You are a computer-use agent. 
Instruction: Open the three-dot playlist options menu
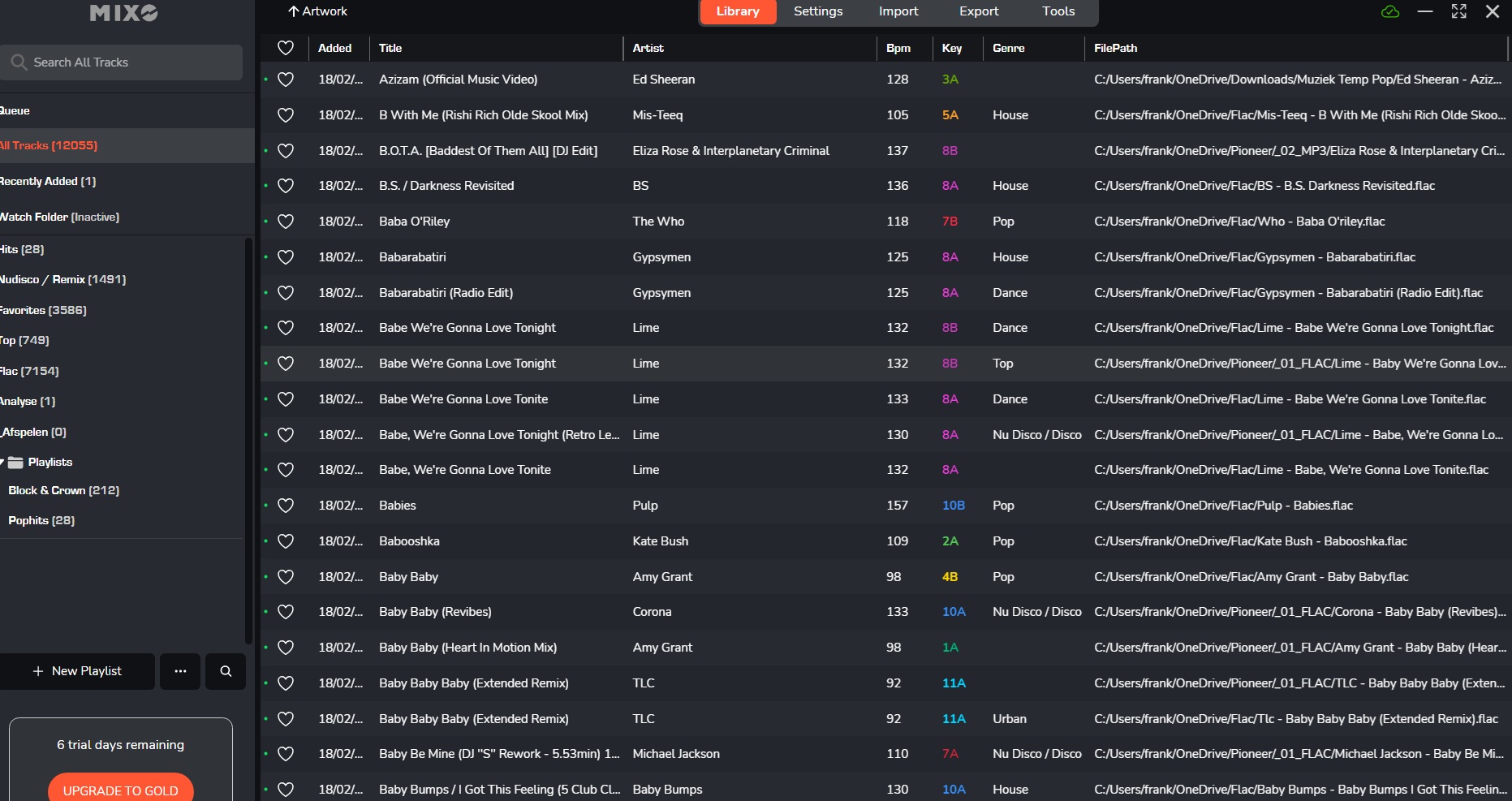coord(180,671)
